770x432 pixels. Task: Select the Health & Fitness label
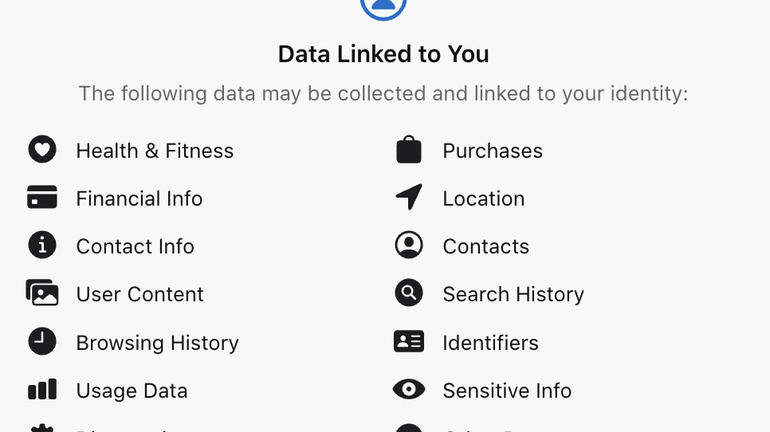pos(154,151)
